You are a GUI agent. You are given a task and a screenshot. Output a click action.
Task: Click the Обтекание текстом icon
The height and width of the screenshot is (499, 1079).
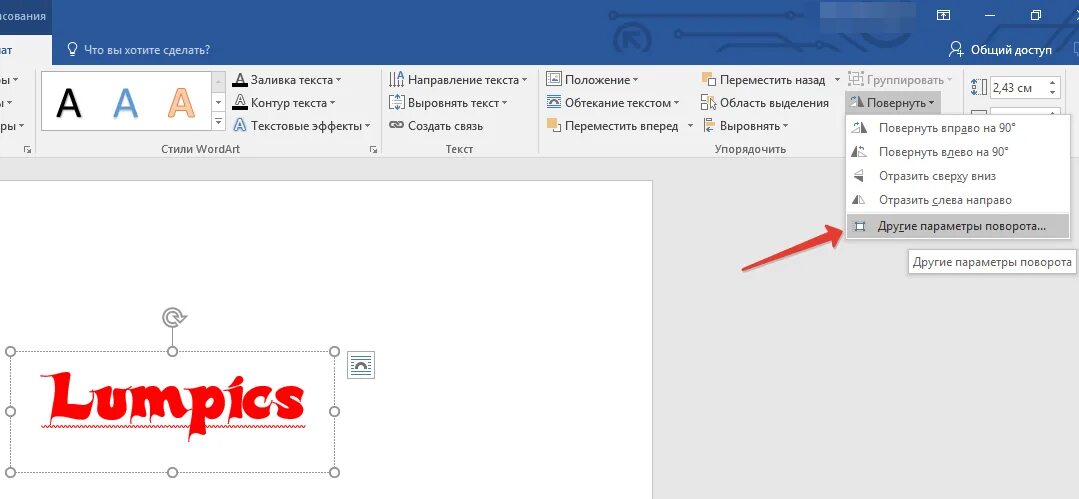[x=554, y=103]
